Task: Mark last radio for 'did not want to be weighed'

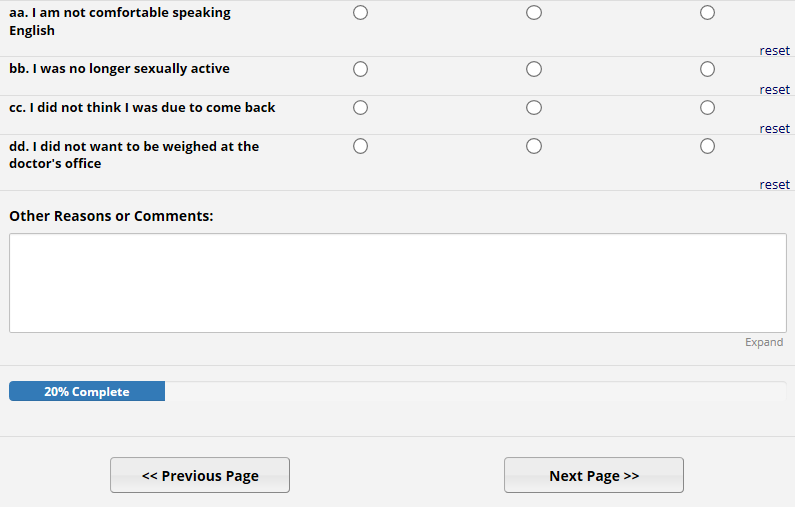Action: pyautogui.click(x=708, y=147)
